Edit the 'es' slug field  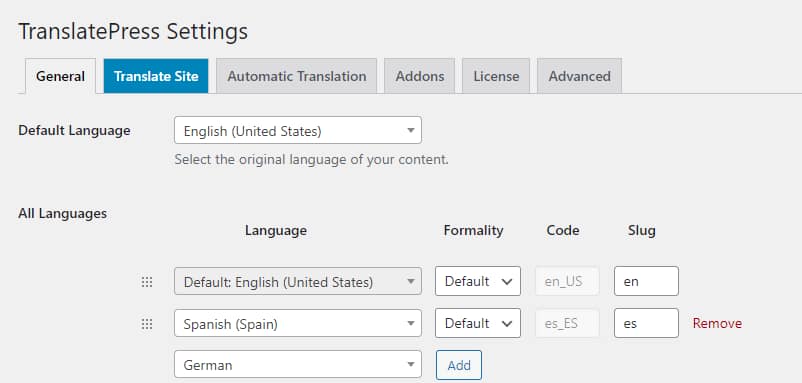pyautogui.click(x=647, y=323)
